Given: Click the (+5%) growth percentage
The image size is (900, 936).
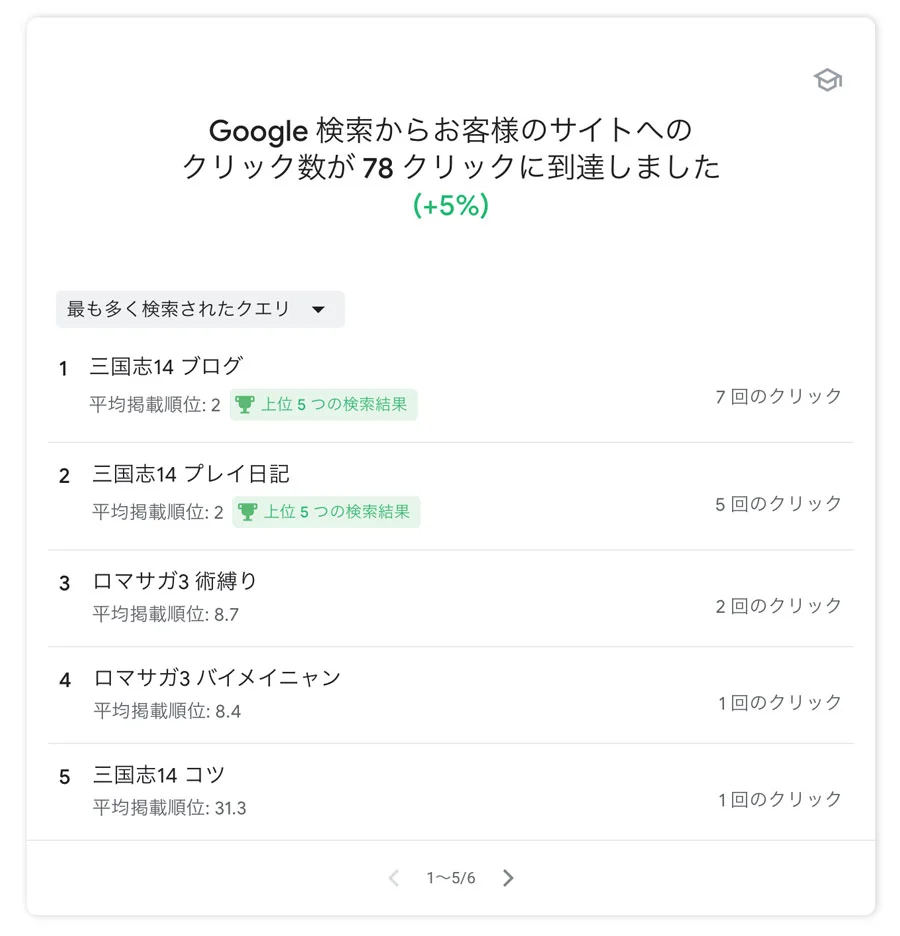Looking at the screenshot, I should (451, 205).
